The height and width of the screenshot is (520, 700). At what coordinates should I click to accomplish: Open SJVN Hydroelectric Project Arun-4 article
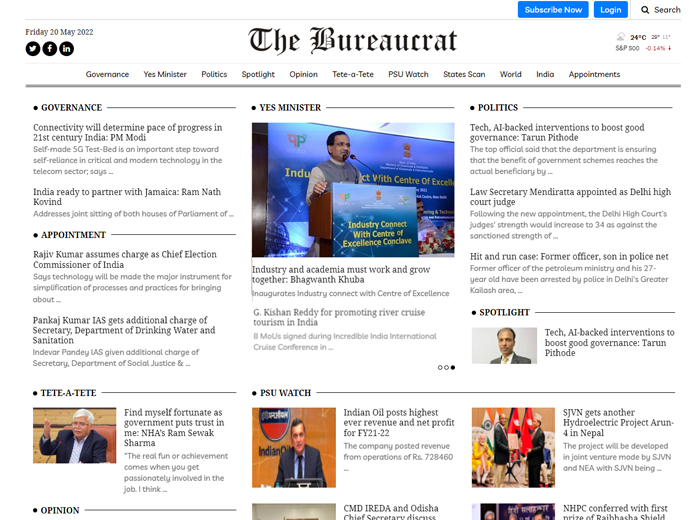618,423
